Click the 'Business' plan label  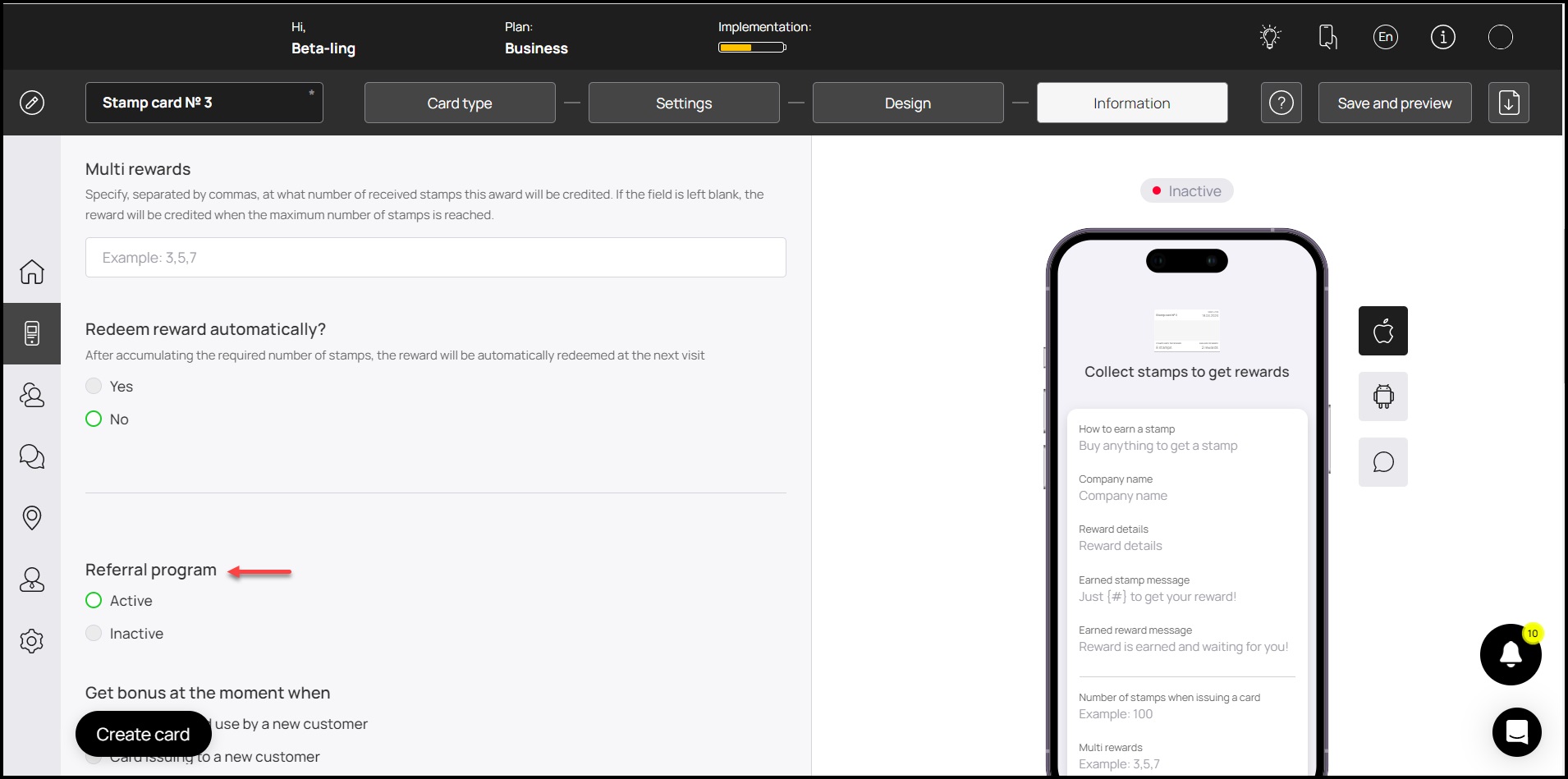coord(536,48)
